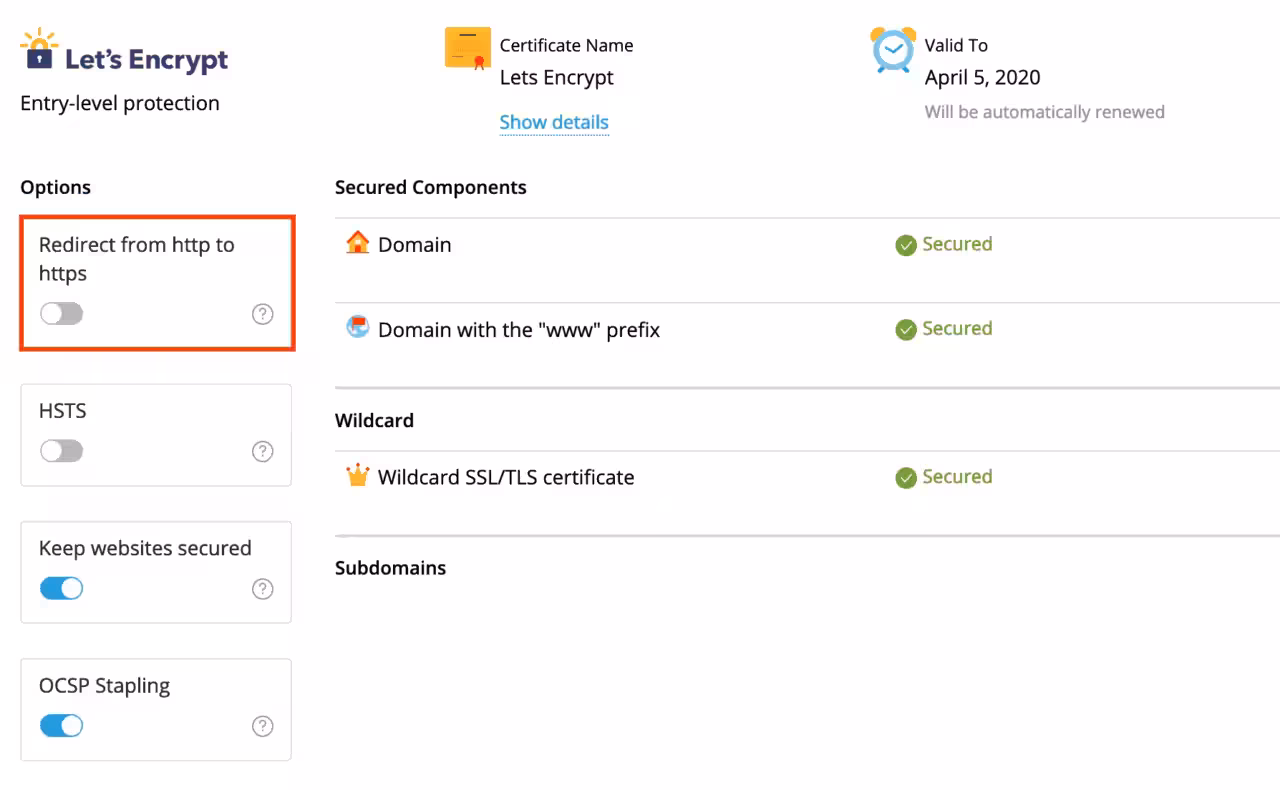
Task: Click the green check icon in Domain row
Action: (906, 245)
